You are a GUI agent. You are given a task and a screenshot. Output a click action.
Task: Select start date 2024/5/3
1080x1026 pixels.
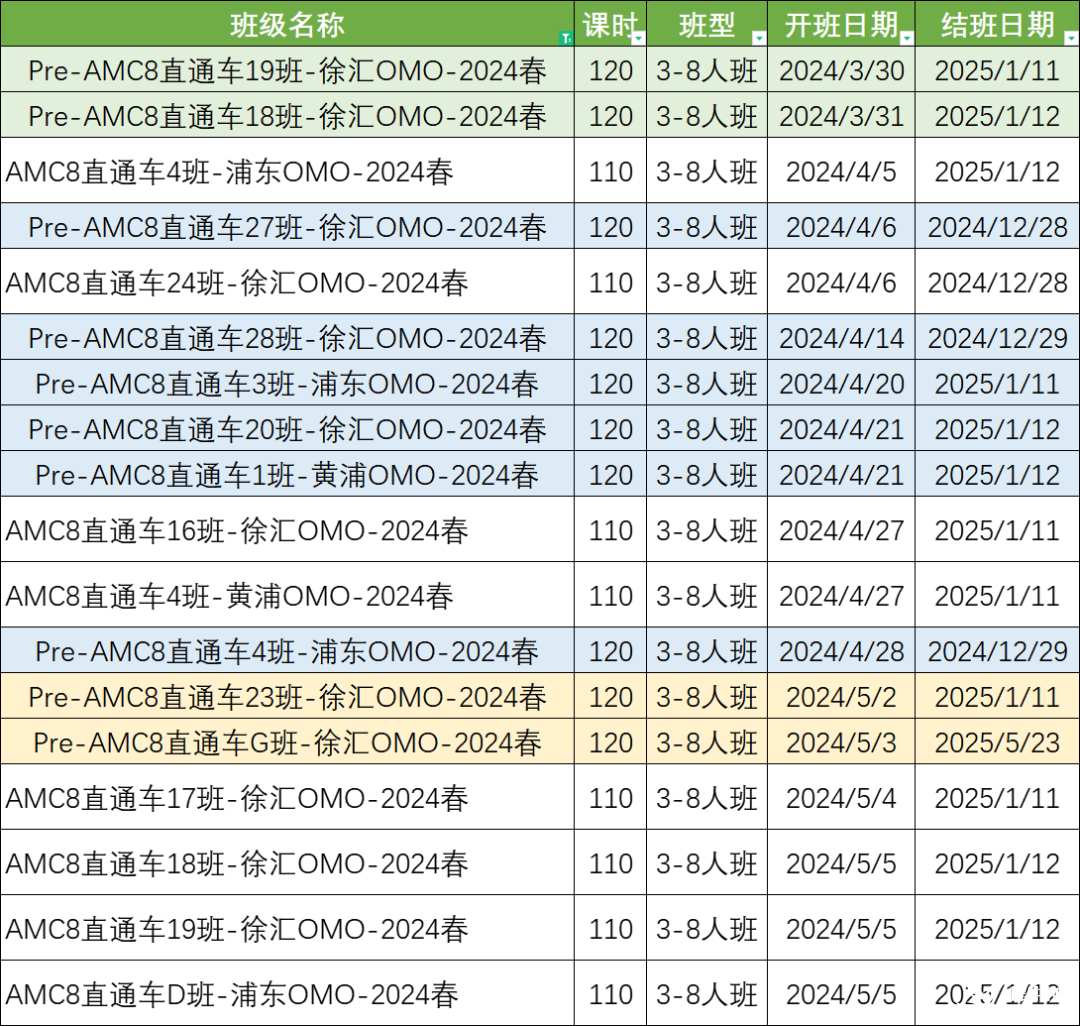(841, 742)
